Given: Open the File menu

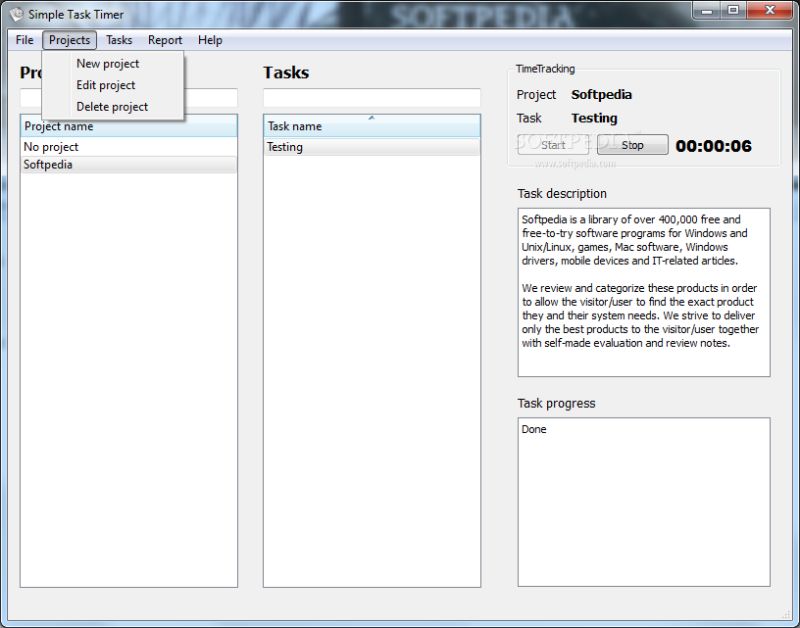Looking at the screenshot, I should tap(23, 40).
